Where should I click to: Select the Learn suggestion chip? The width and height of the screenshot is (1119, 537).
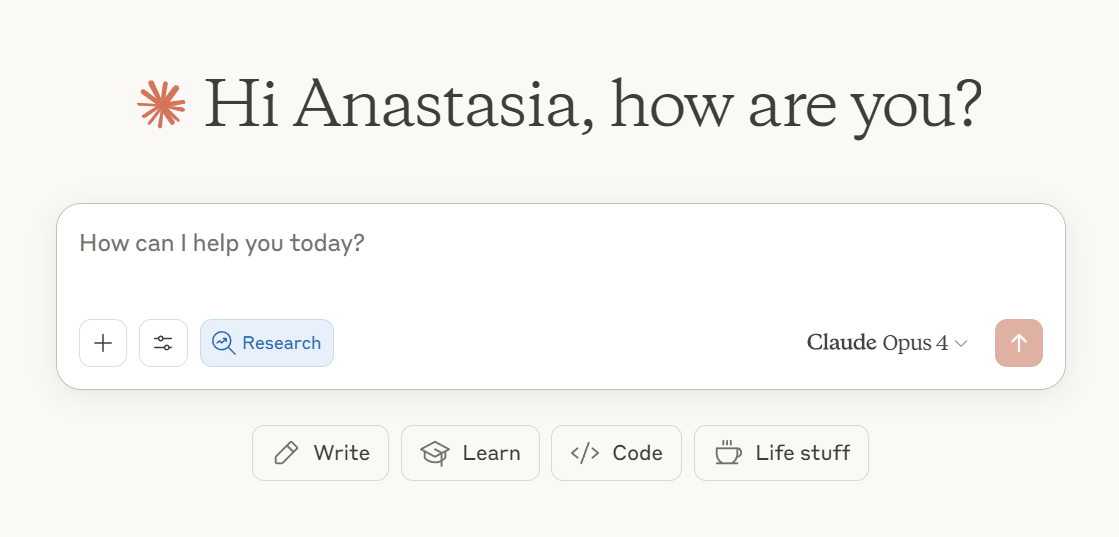tap(470, 453)
